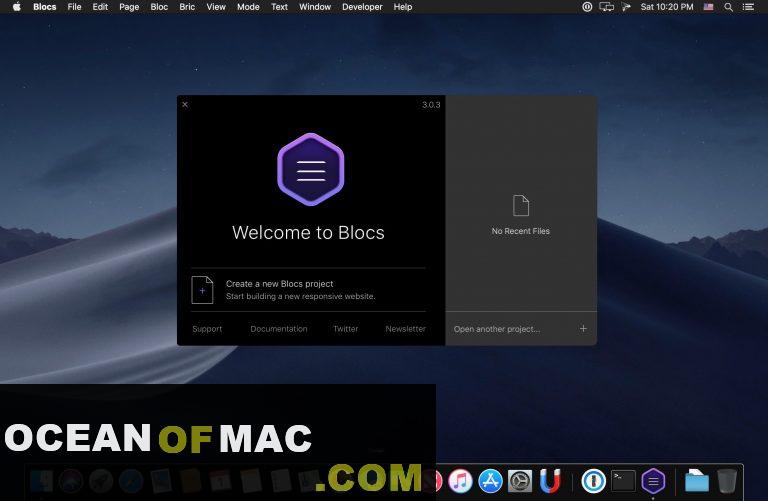Click the 3.0.3 version number

pyautogui.click(x=431, y=105)
